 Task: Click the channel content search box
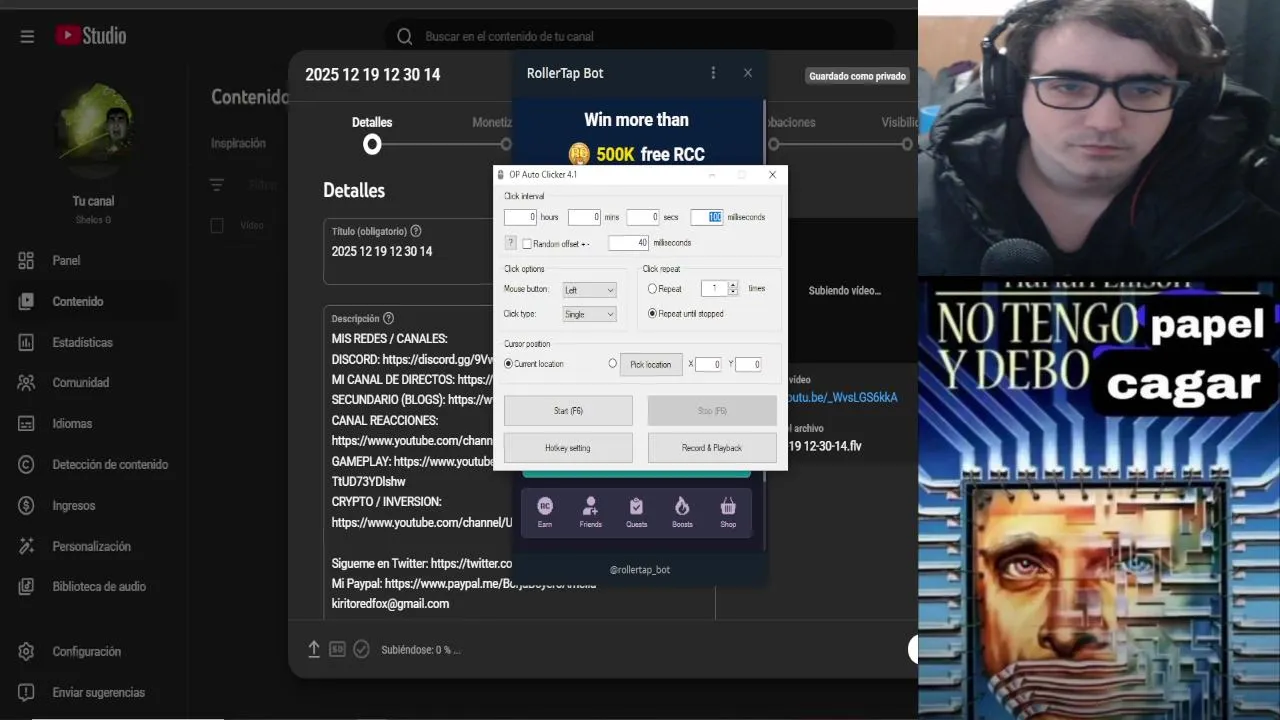(x=640, y=36)
